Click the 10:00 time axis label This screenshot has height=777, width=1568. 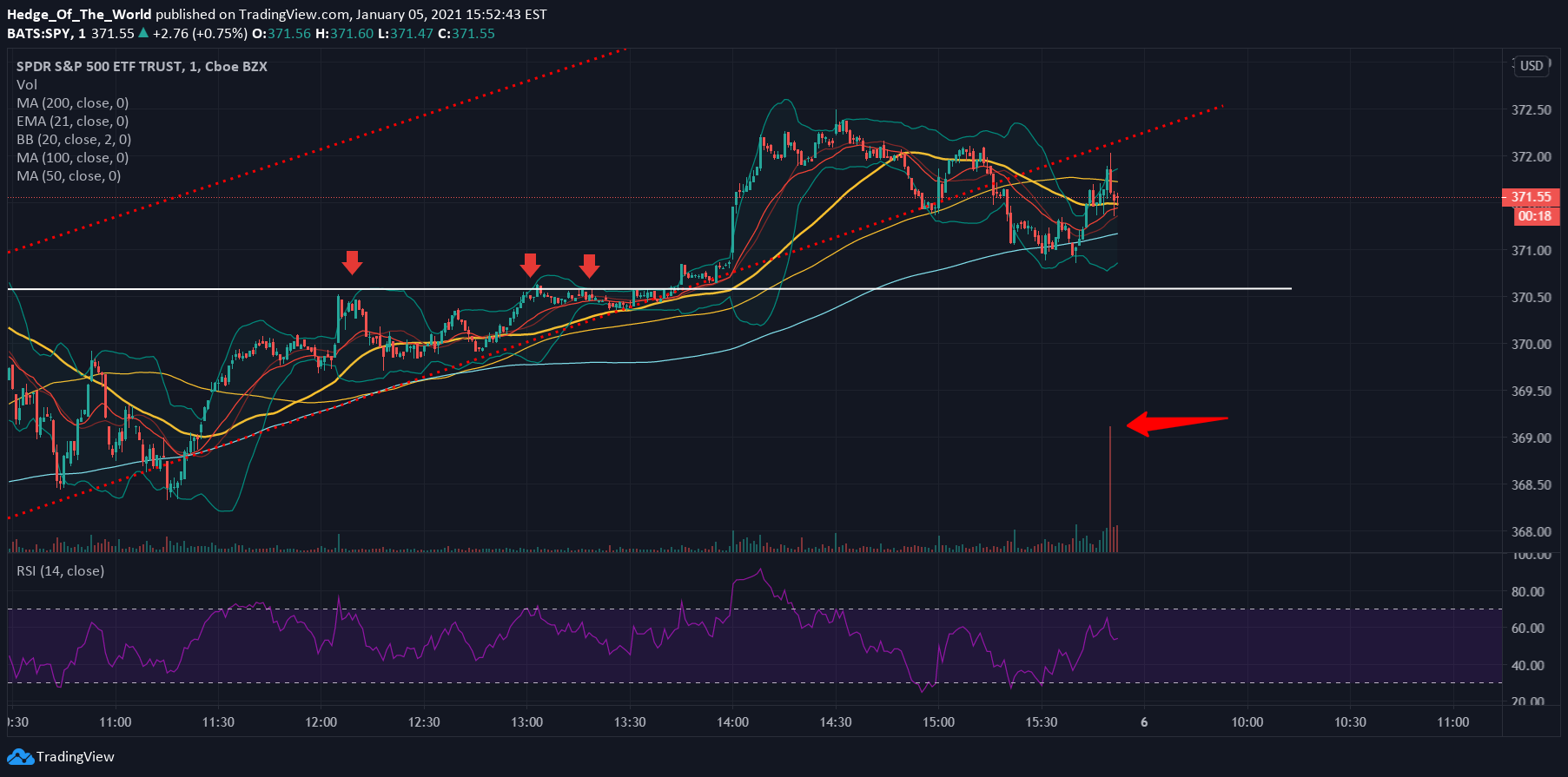pyautogui.click(x=1247, y=722)
